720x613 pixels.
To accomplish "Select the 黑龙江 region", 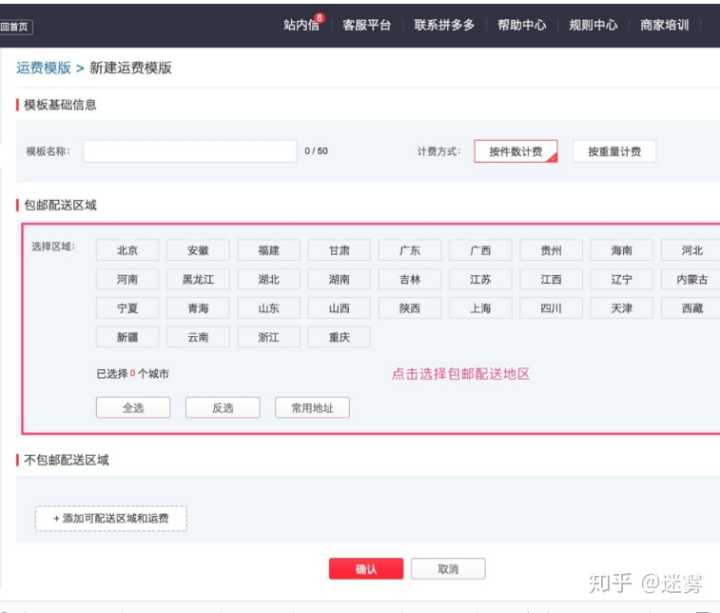I will click(198, 279).
